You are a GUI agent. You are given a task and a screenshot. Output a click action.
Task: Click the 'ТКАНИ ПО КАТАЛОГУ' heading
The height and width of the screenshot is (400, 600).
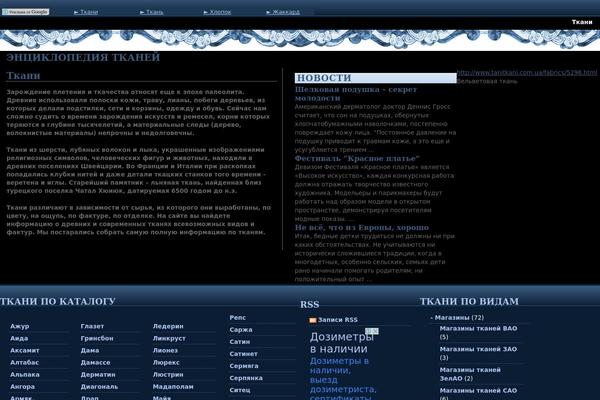pyautogui.click(x=58, y=302)
